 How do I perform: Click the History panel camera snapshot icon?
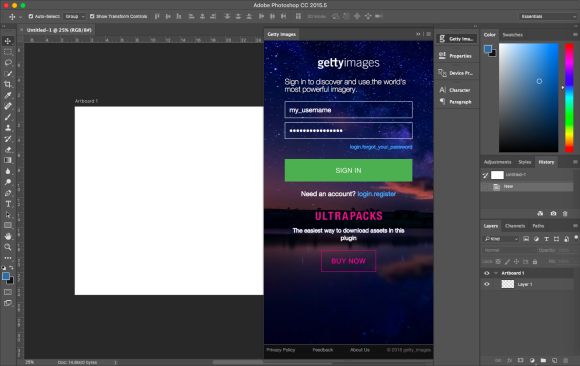coord(553,214)
